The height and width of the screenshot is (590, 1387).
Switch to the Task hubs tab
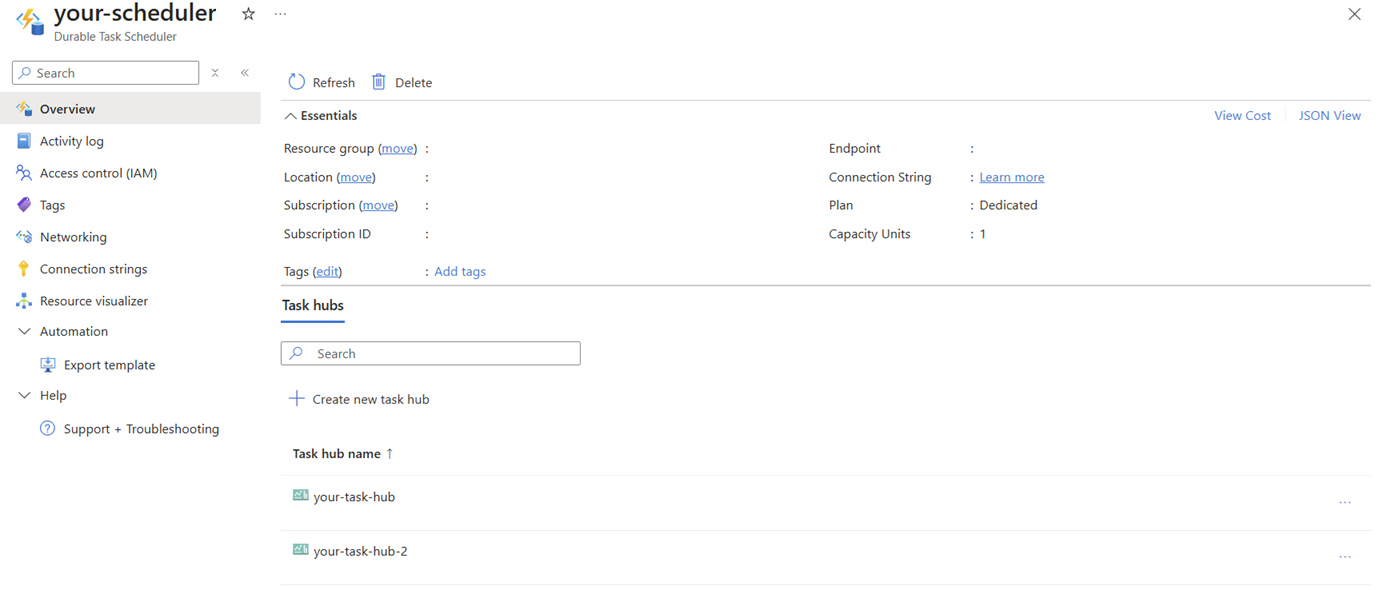click(312, 305)
